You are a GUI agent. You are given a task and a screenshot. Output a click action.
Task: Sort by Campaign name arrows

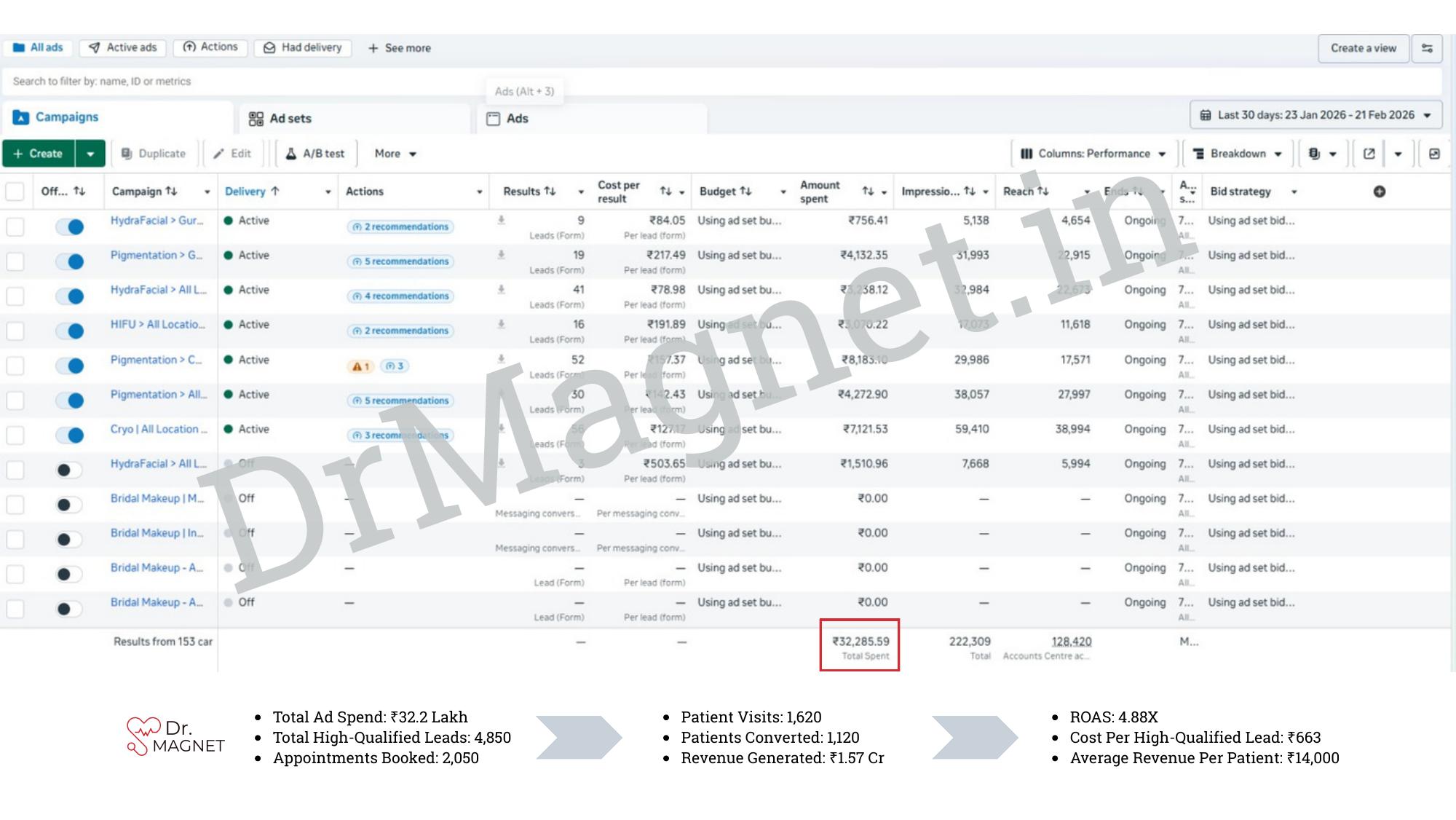click(x=171, y=192)
